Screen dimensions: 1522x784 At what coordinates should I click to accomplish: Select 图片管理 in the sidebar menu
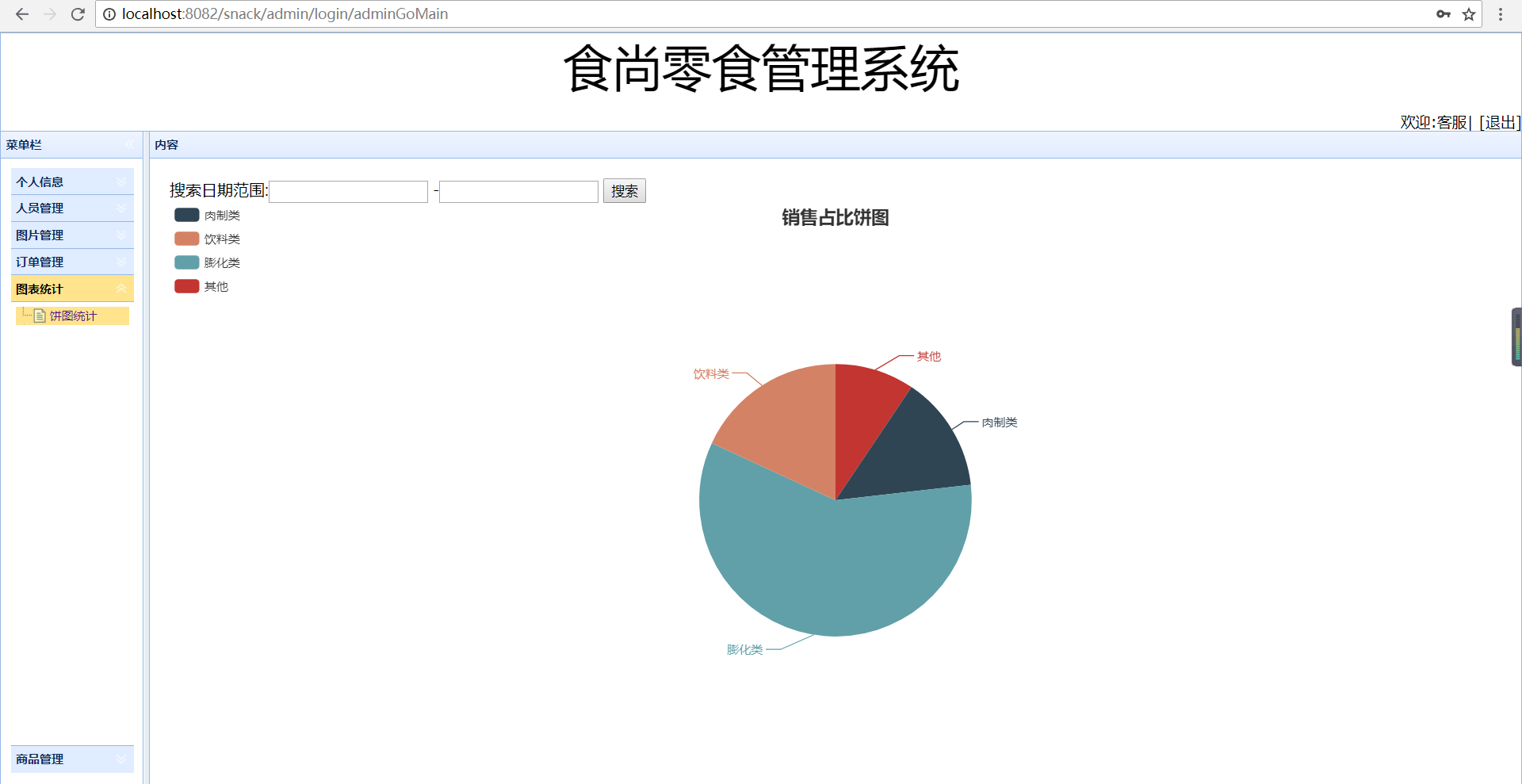71,235
